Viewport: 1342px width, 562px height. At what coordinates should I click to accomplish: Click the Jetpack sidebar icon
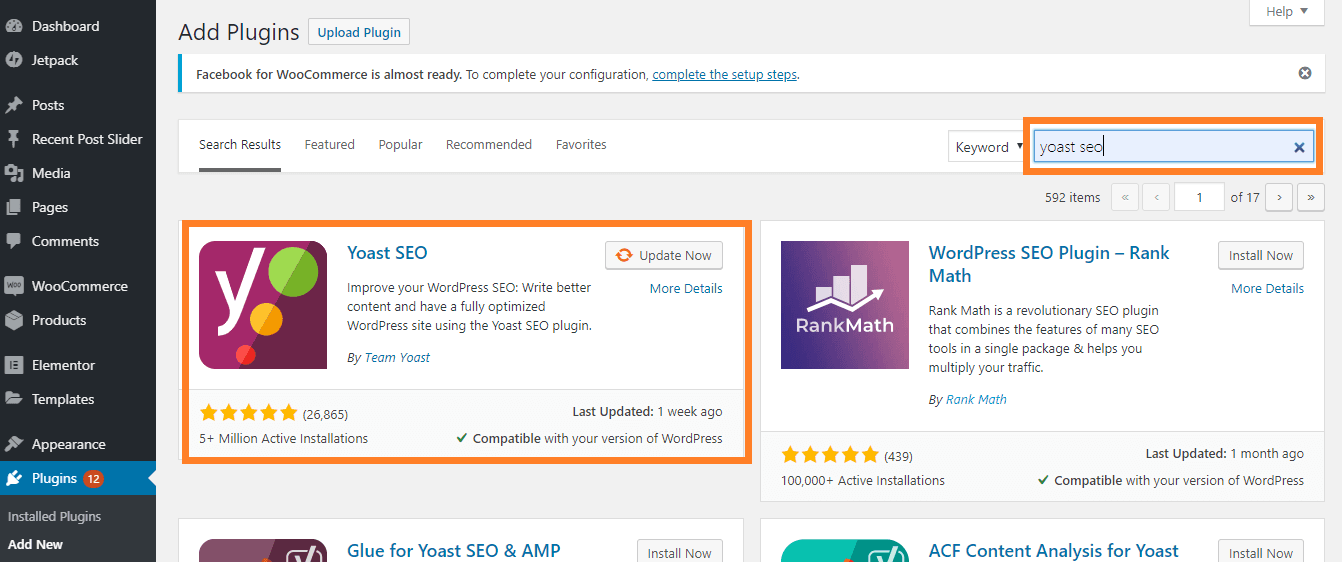pyautogui.click(x=14, y=60)
